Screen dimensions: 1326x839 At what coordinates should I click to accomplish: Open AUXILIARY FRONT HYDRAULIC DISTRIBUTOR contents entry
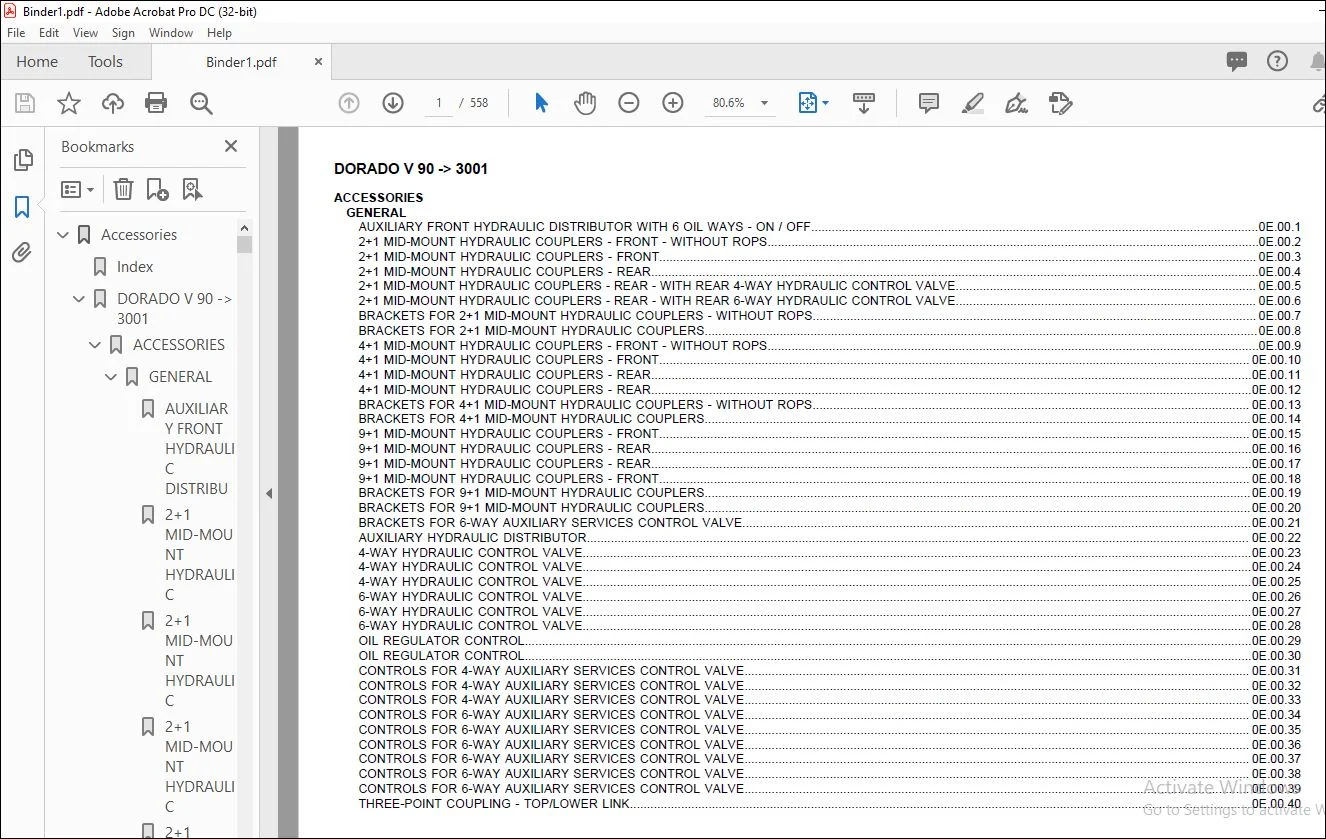(x=830, y=227)
